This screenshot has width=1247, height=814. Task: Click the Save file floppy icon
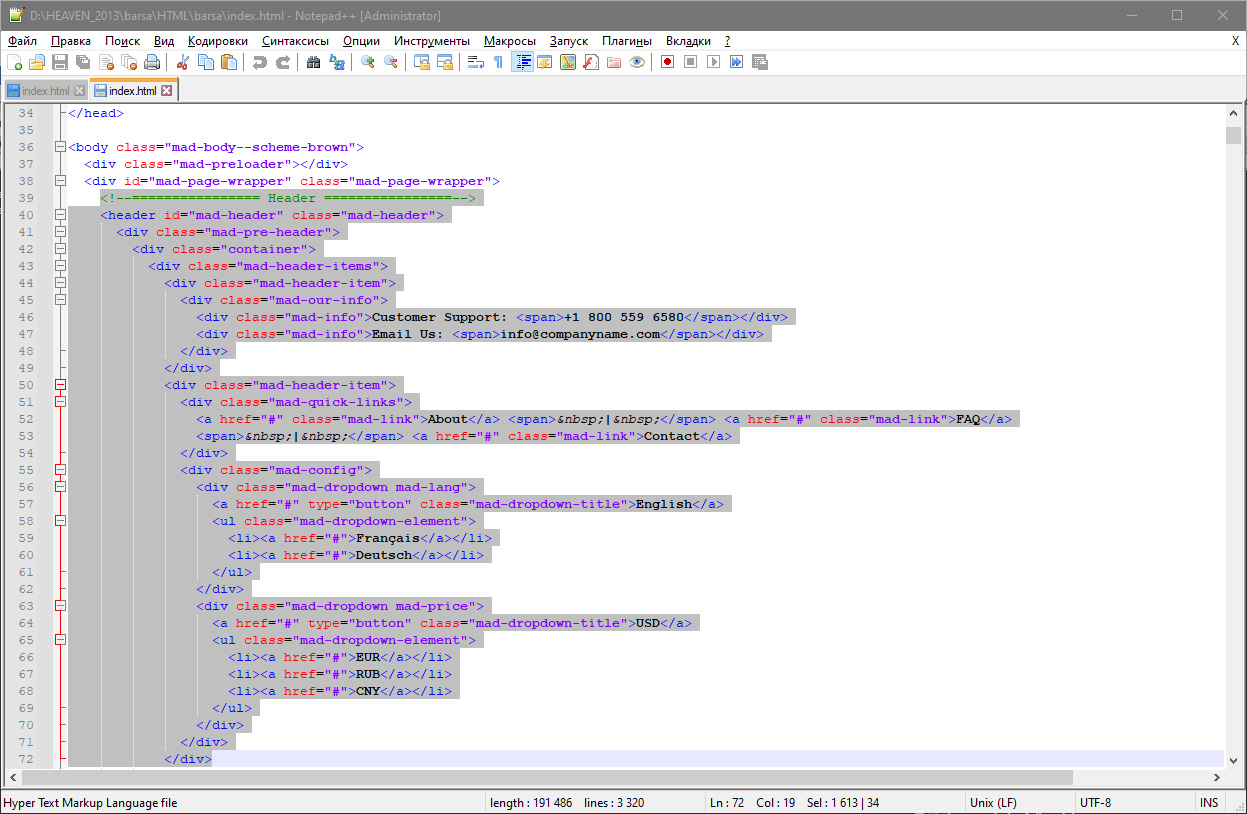tap(60, 62)
